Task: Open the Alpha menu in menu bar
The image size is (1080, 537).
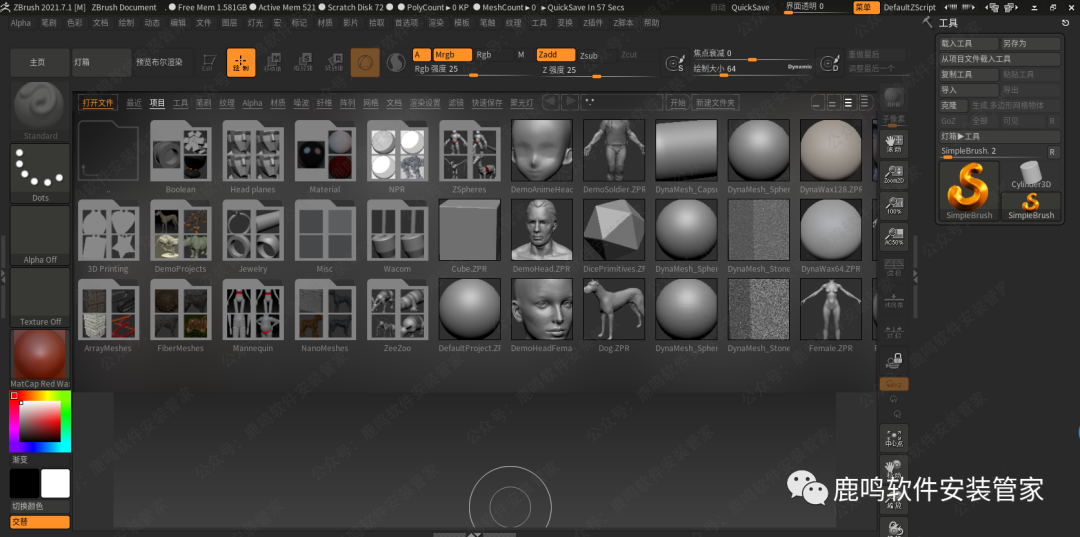Action: [x=20, y=22]
